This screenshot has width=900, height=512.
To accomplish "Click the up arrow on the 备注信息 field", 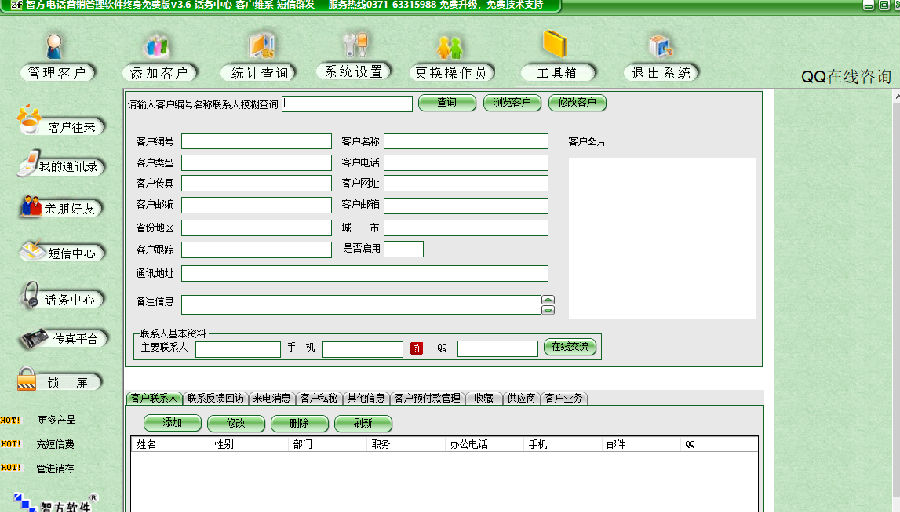I will 547,299.
